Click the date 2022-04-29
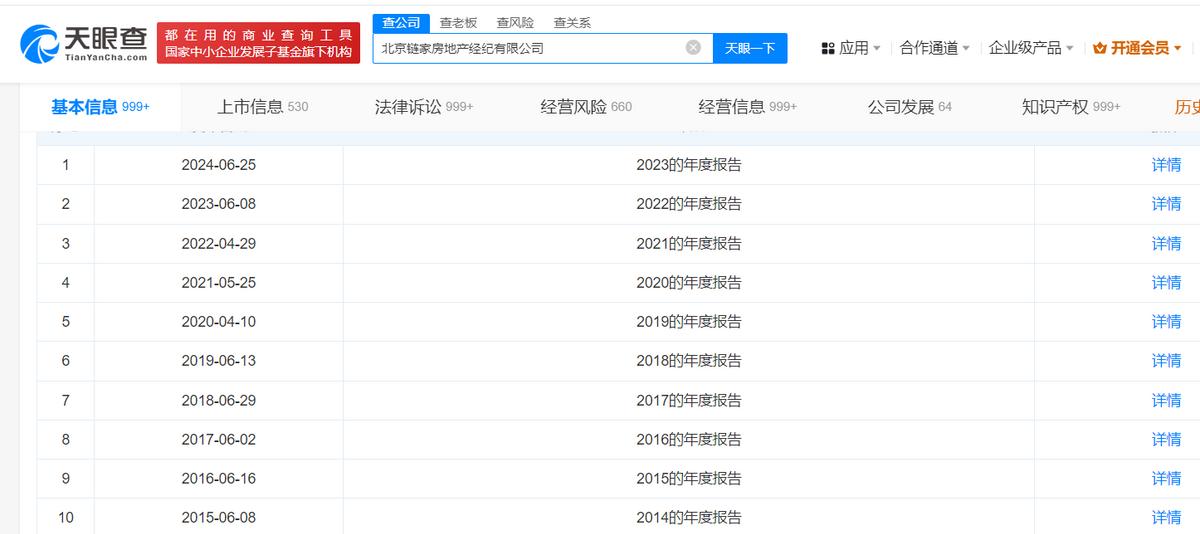Viewport: 1200px width, 534px height. coord(219,243)
